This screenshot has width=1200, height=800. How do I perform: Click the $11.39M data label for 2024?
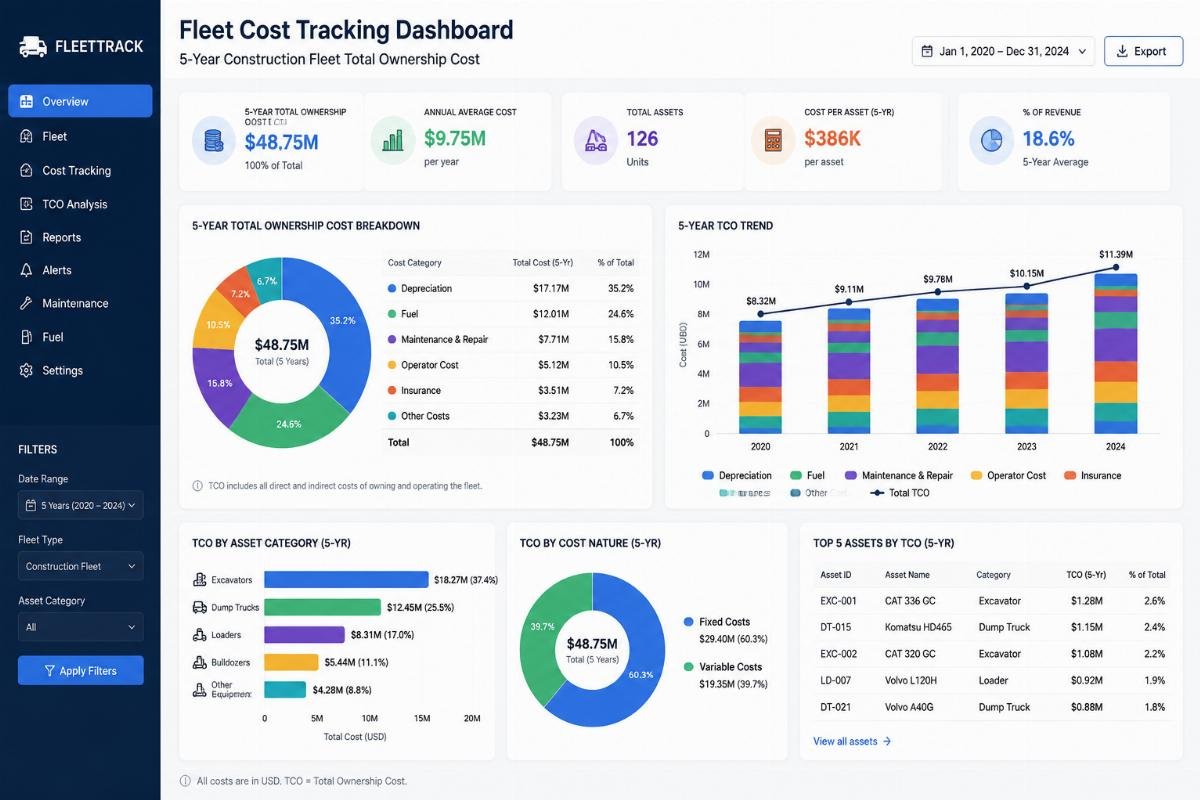tap(1116, 255)
